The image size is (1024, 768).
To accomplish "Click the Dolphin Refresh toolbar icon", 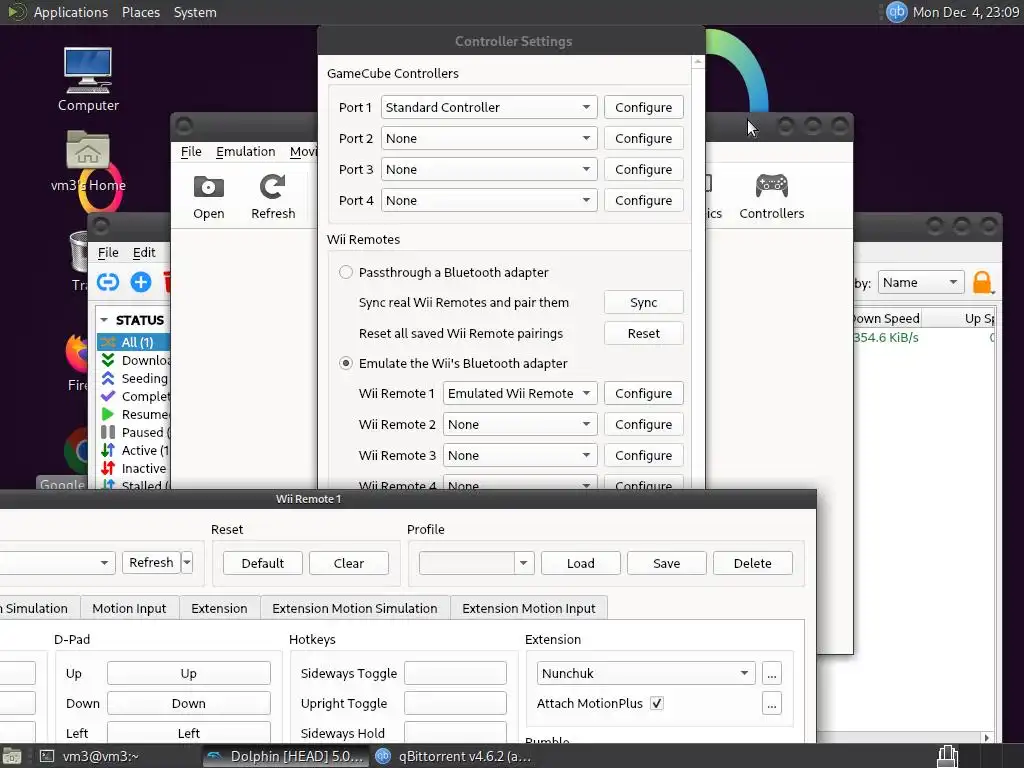I will point(273,197).
